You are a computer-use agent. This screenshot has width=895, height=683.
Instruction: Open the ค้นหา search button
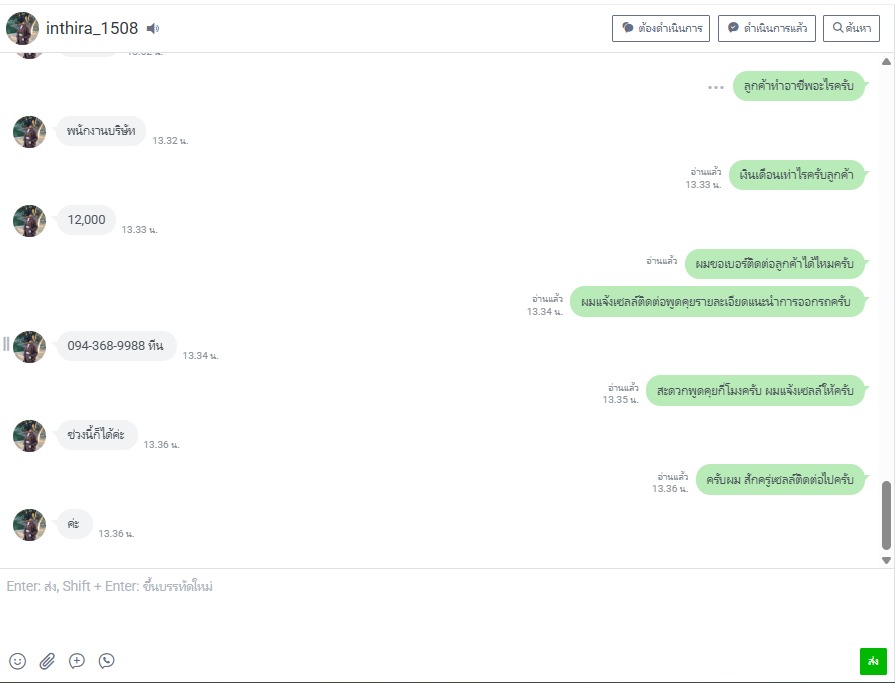coord(851,28)
